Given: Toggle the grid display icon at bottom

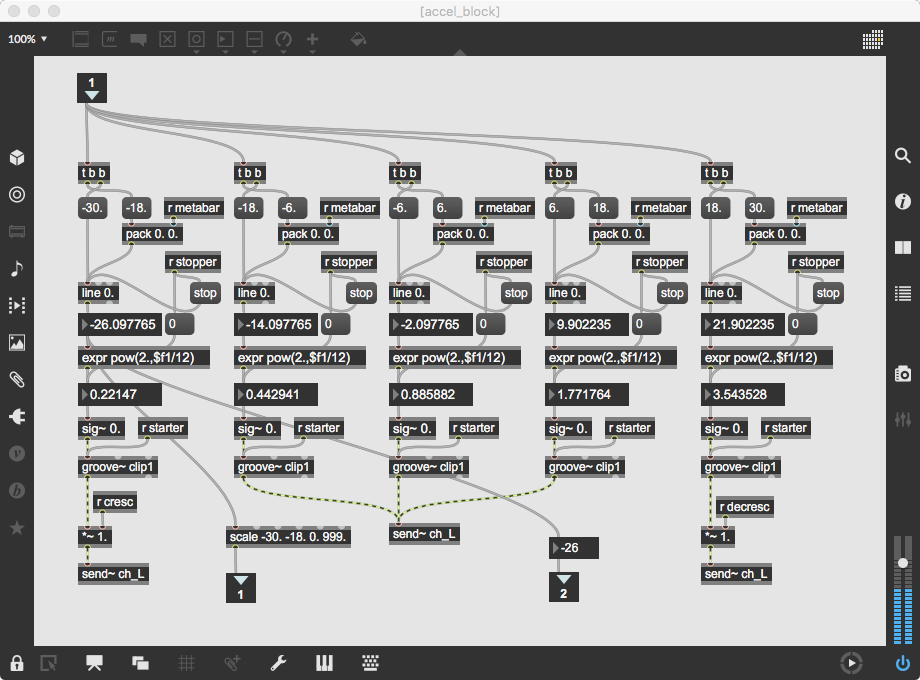Looking at the screenshot, I should click(x=186, y=663).
